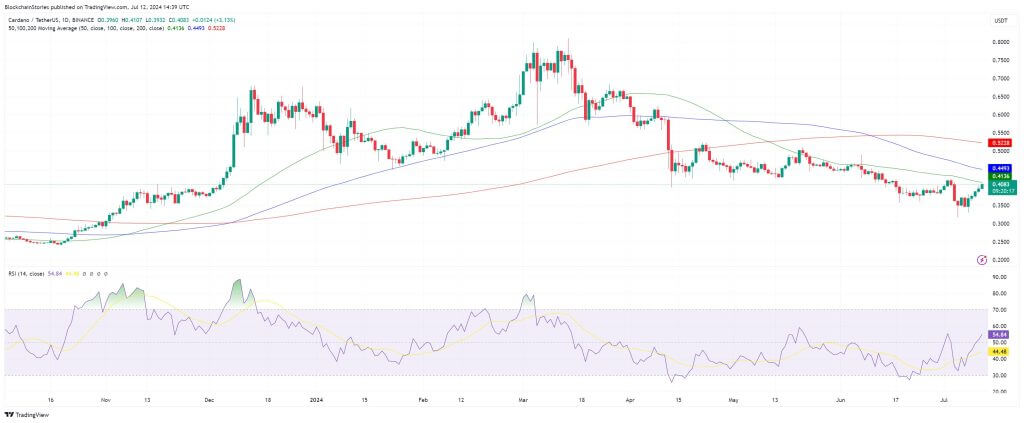Click the 60.00 RSI axis tick
Viewport: 1024px width, 423px height.
tap(999, 326)
